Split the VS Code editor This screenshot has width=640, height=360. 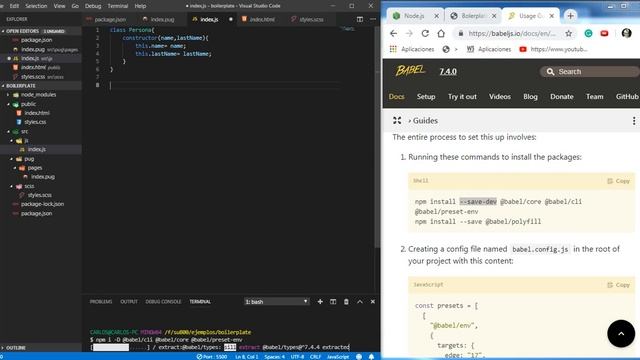point(360,19)
